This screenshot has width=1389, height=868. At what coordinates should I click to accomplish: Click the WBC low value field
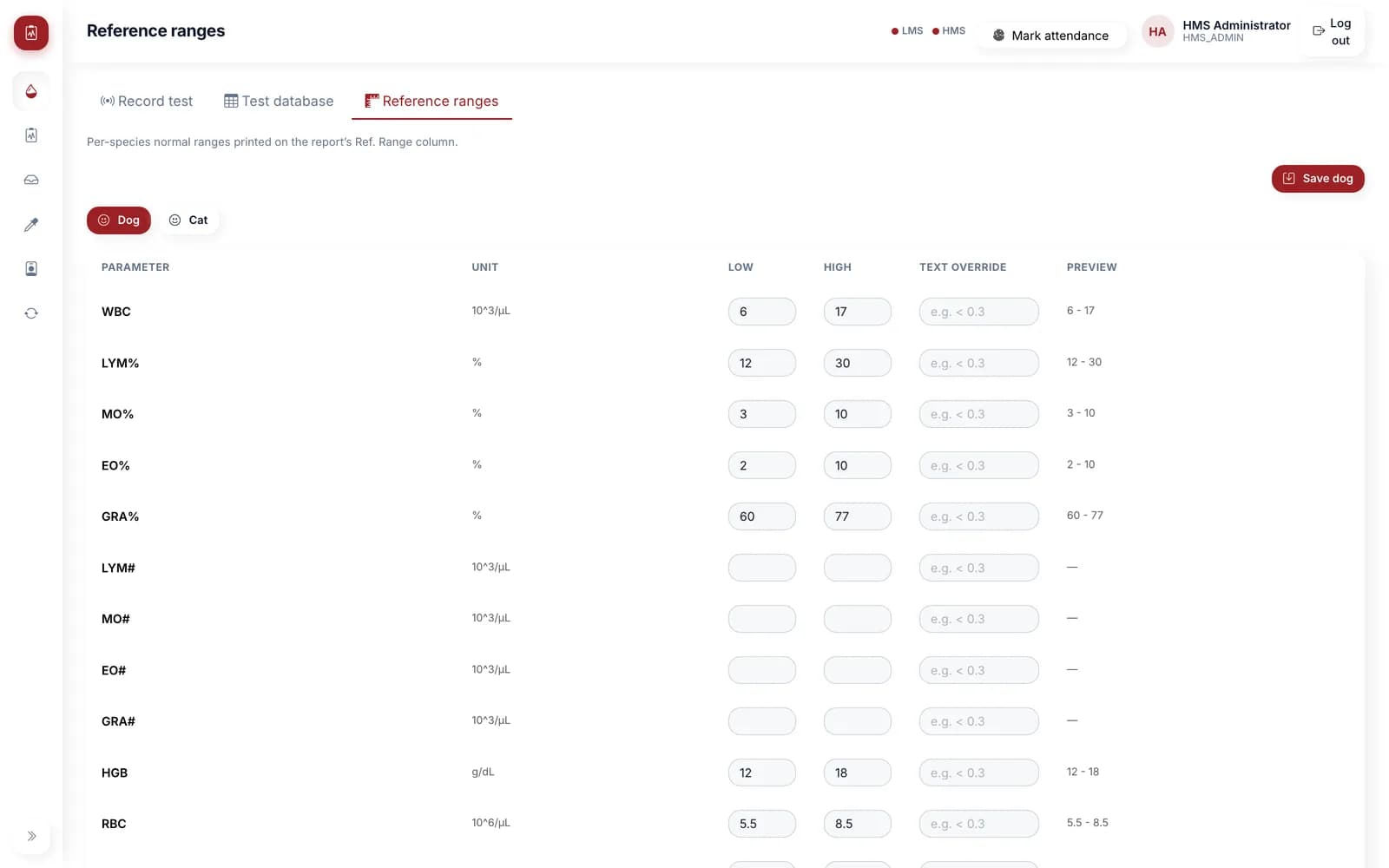click(x=762, y=312)
